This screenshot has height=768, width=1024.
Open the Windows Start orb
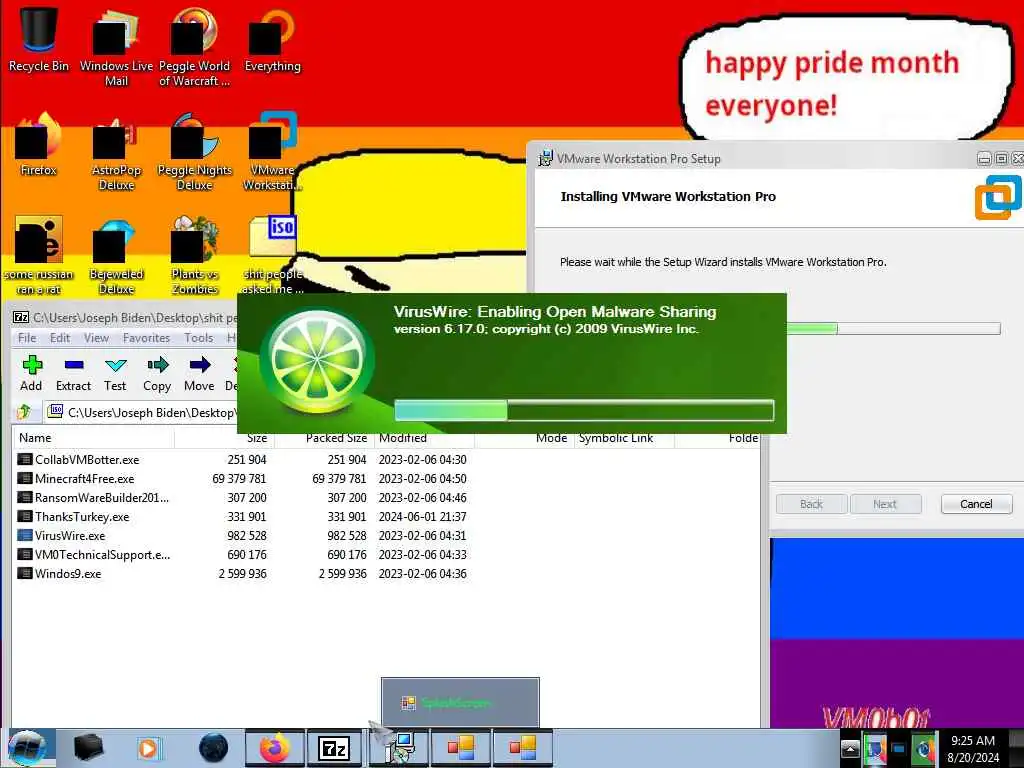26,748
